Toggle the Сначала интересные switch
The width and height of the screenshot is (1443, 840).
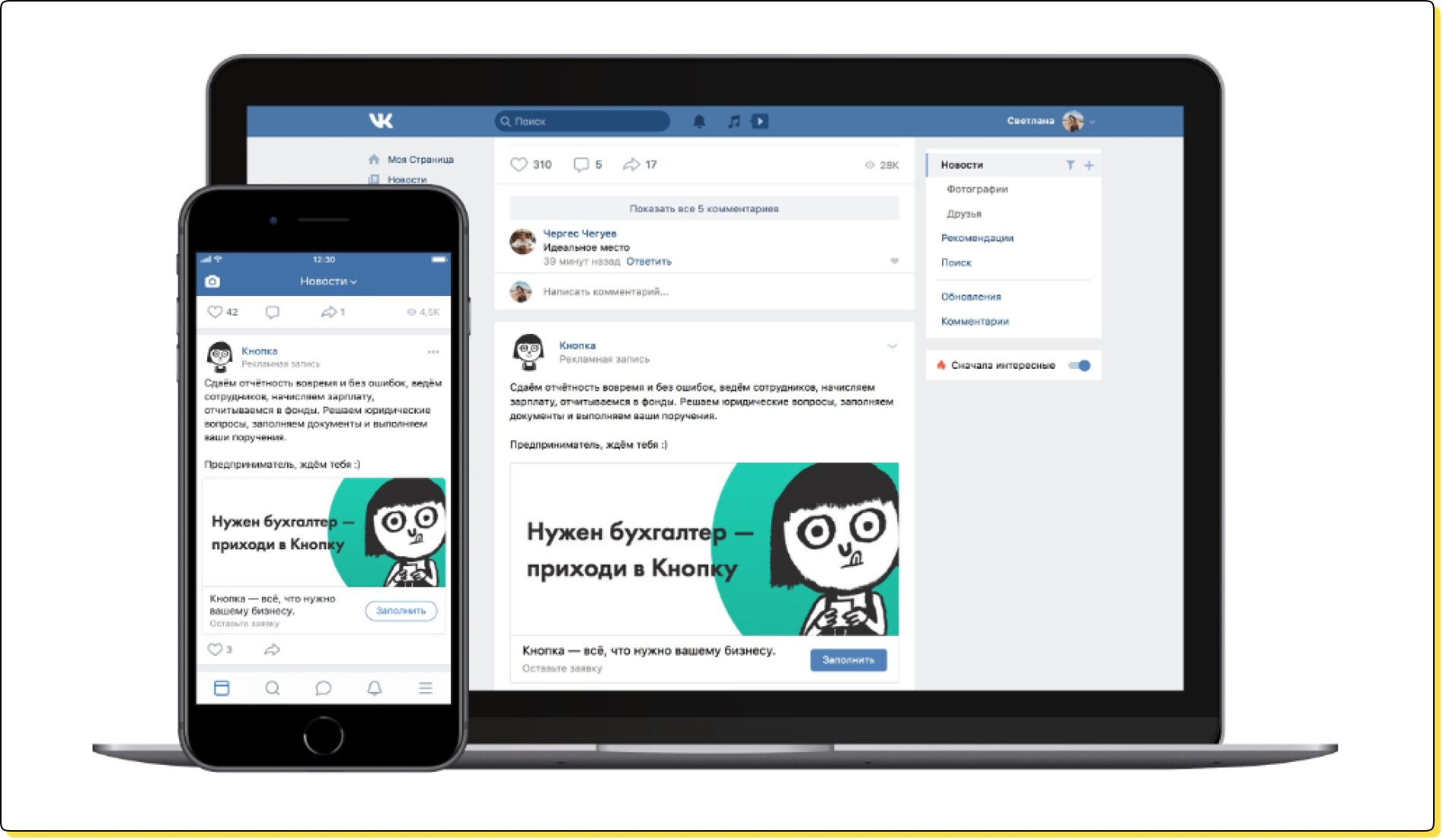tap(1079, 366)
